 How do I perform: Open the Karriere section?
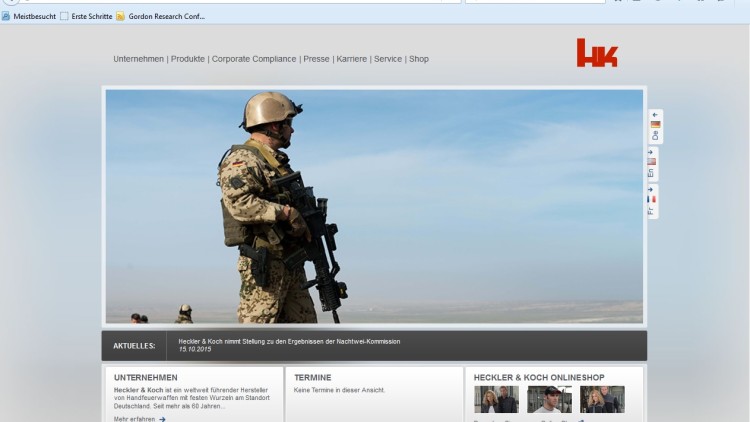tap(352, 59)
